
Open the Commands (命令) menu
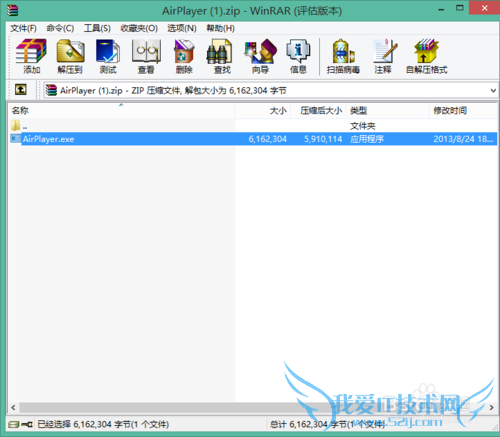(x=60, y=28)
